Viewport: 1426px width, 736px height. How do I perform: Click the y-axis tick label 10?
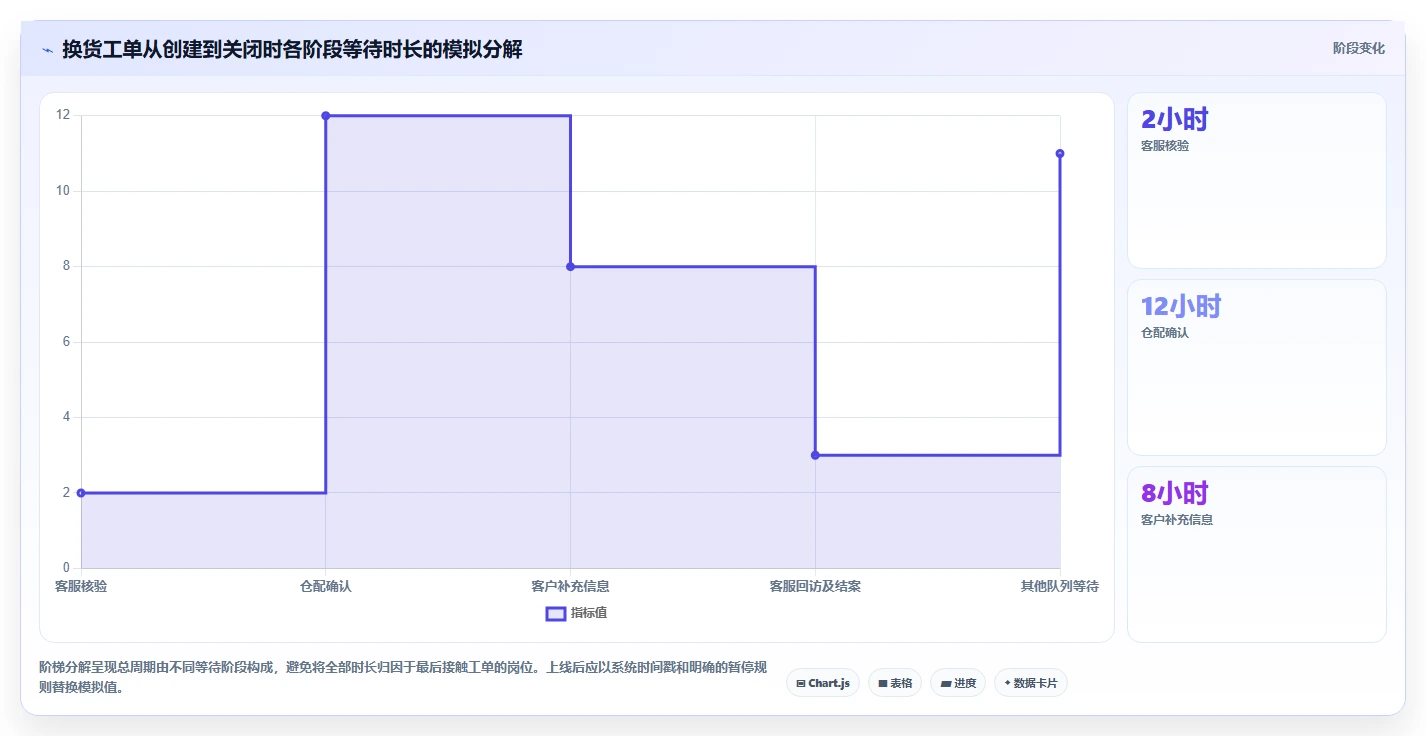pyautogui.click(x=63, y=191)
